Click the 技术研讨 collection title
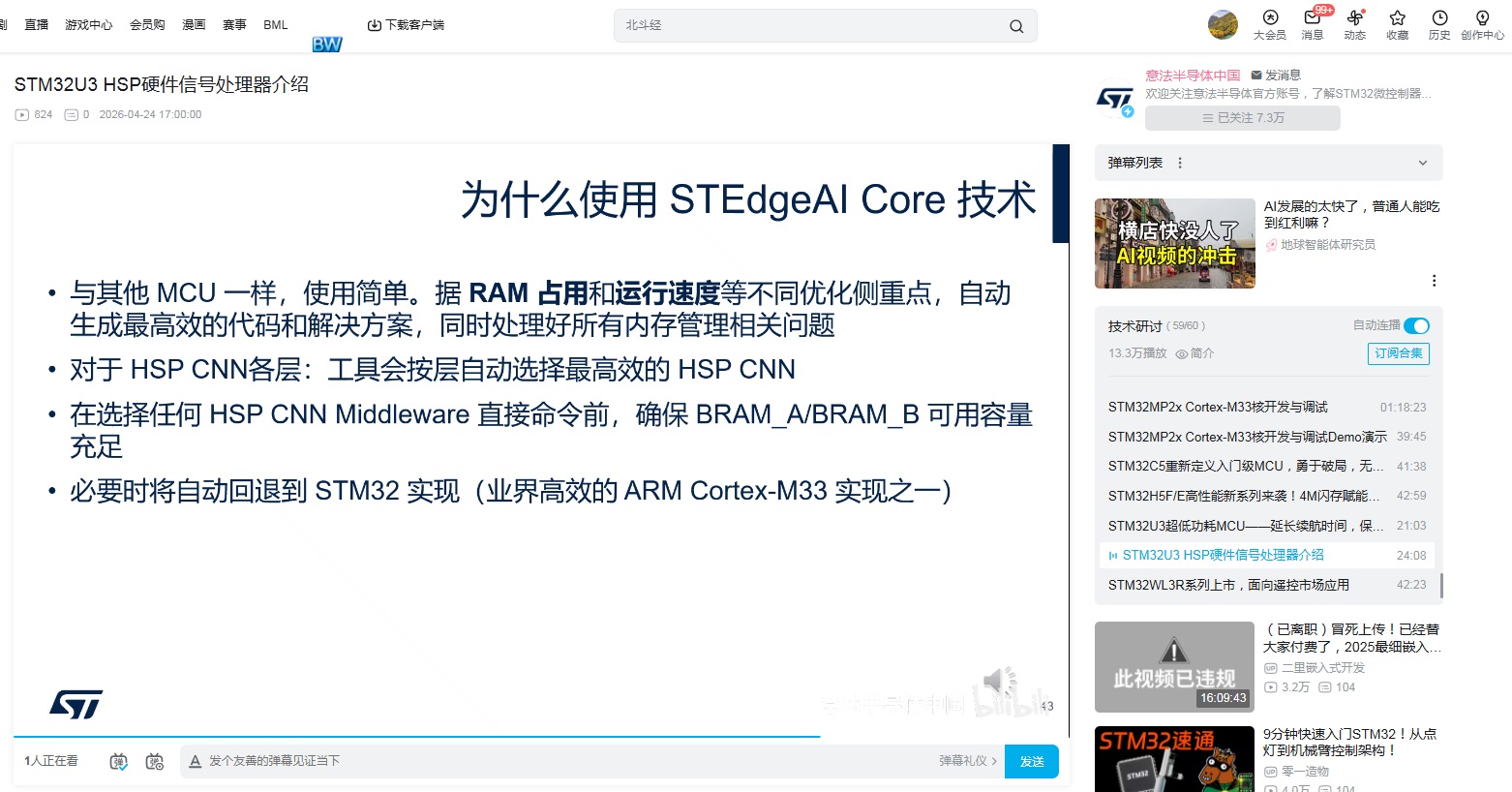 point(1134,326)
